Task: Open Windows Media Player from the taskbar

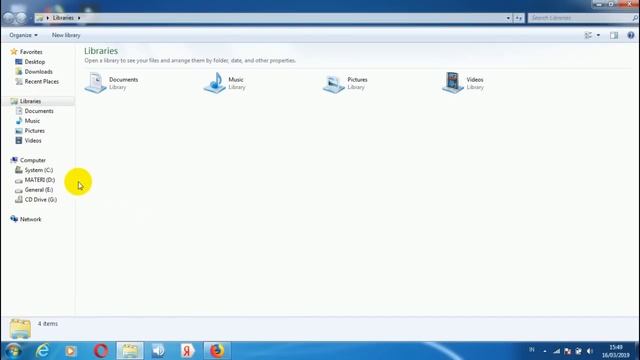Action: pyautogui.click(x=71, y=351)
